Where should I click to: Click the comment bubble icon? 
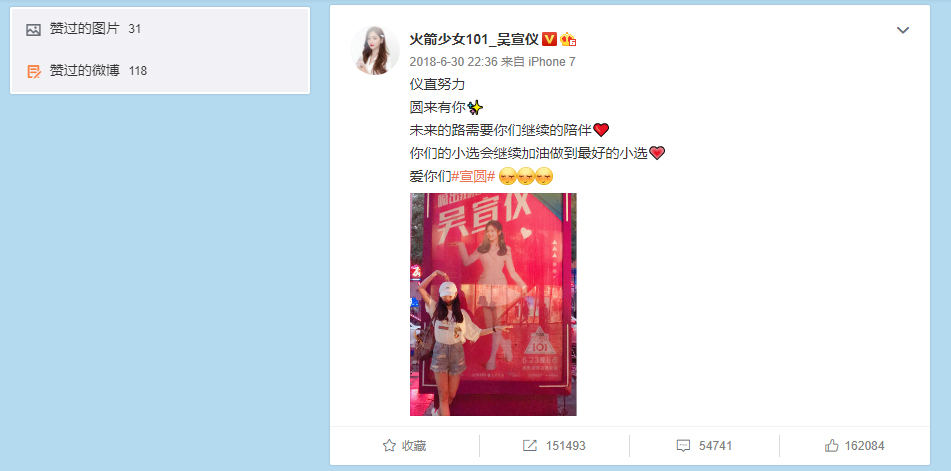tap(683, 446)
